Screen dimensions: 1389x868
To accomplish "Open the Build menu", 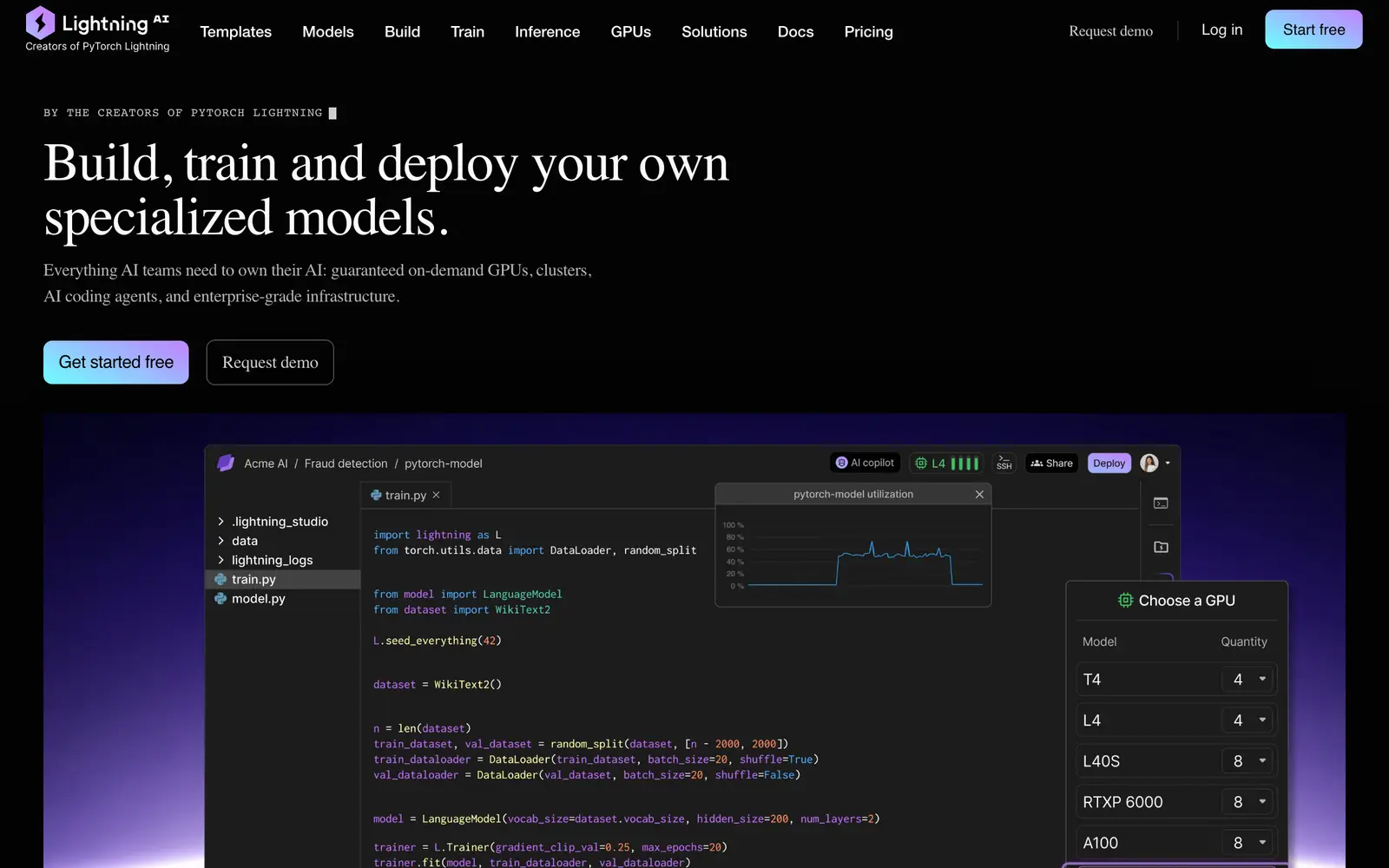I will (x=403, y=31).
